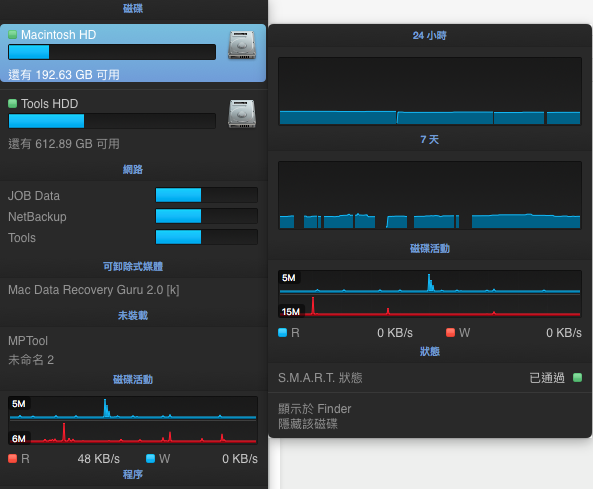The width and height of the screenshot is (593, 489).
Task: Click 還有 192.63 GB 可用 text
Action: [64, 75]
